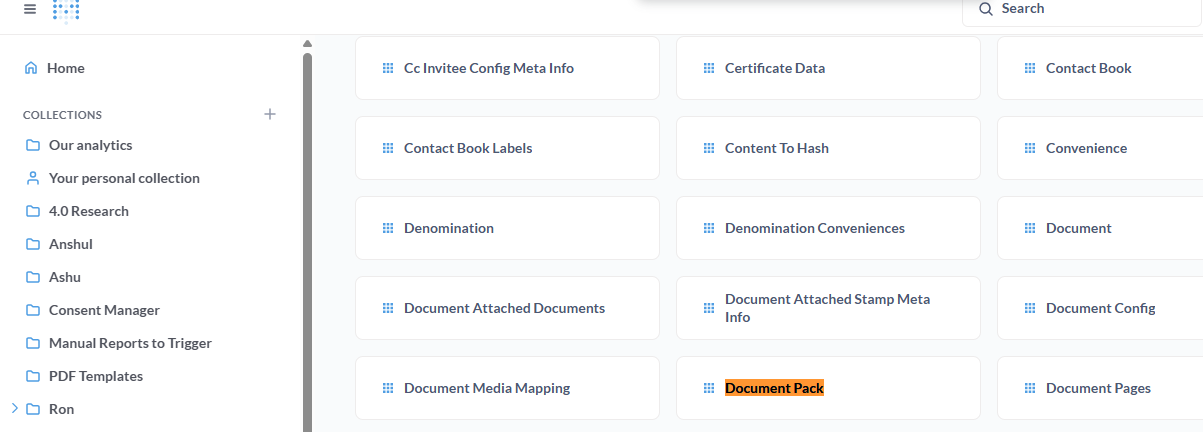The width and height of the screenshot is (1203, 432).
Task: Click the Home icon in sidebar
Action: (31, 68)
